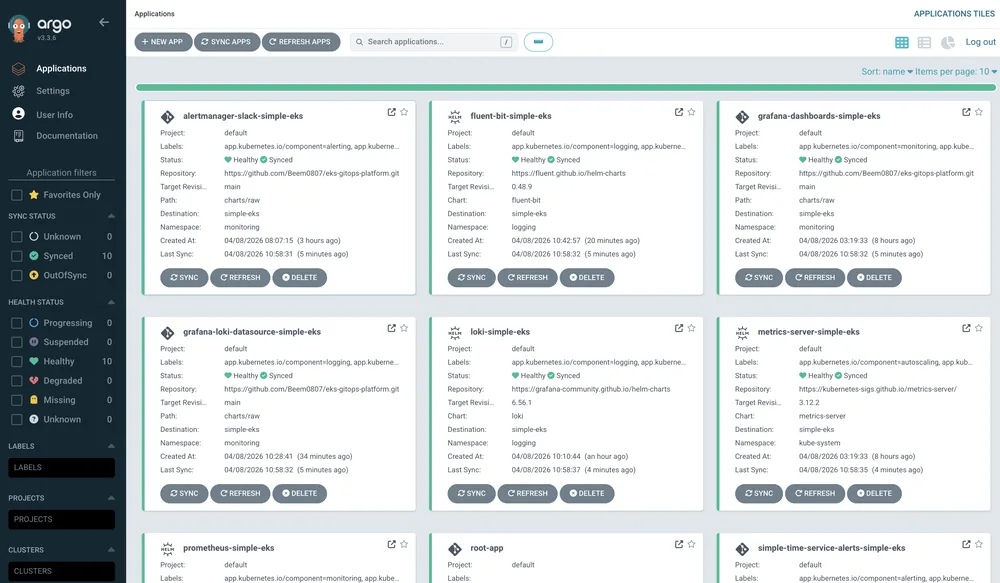Star the metrics-server-simple-eks app

click(x=979, y=328)
